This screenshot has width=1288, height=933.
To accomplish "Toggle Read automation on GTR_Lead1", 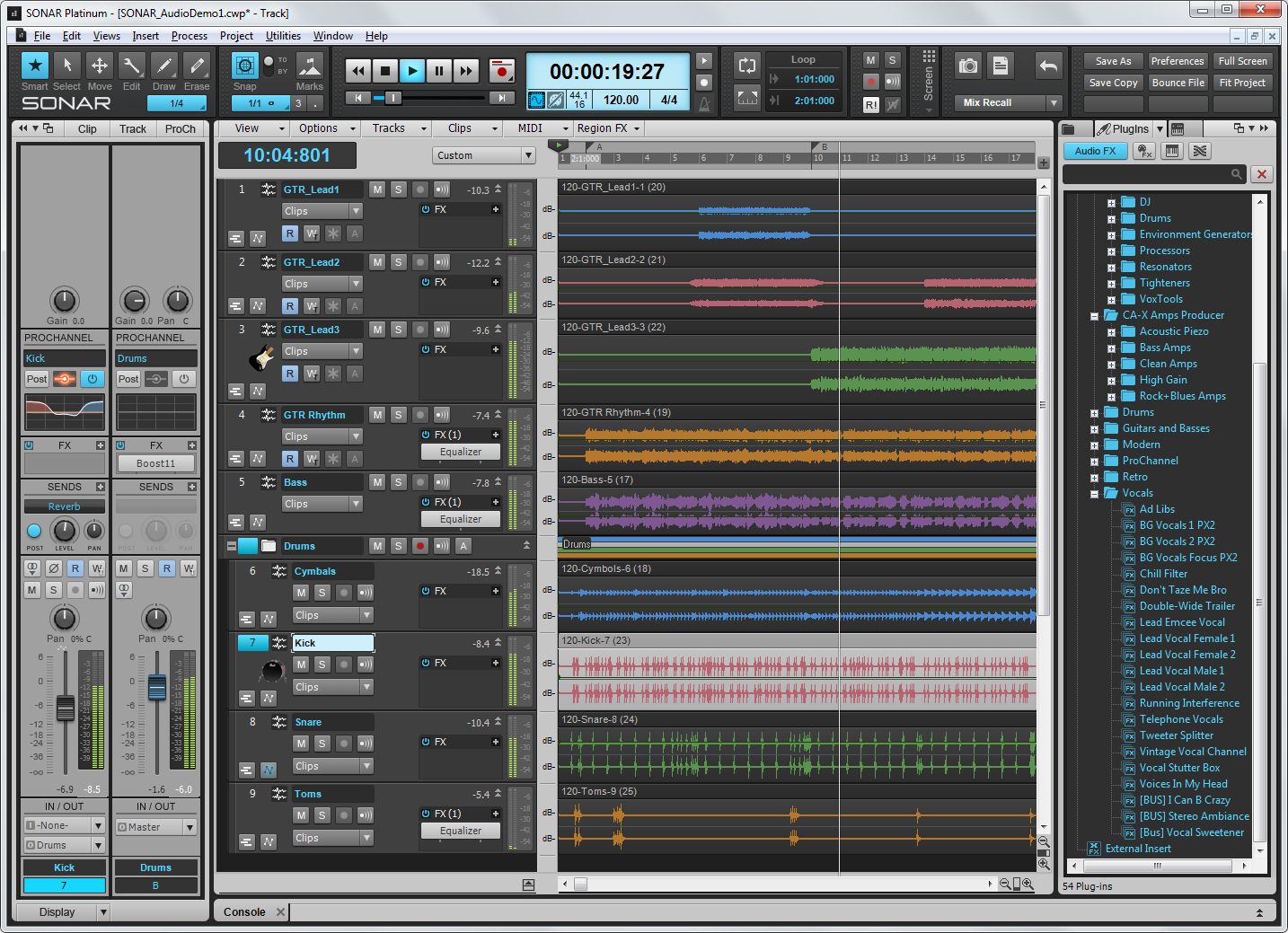I will [290, 233].
